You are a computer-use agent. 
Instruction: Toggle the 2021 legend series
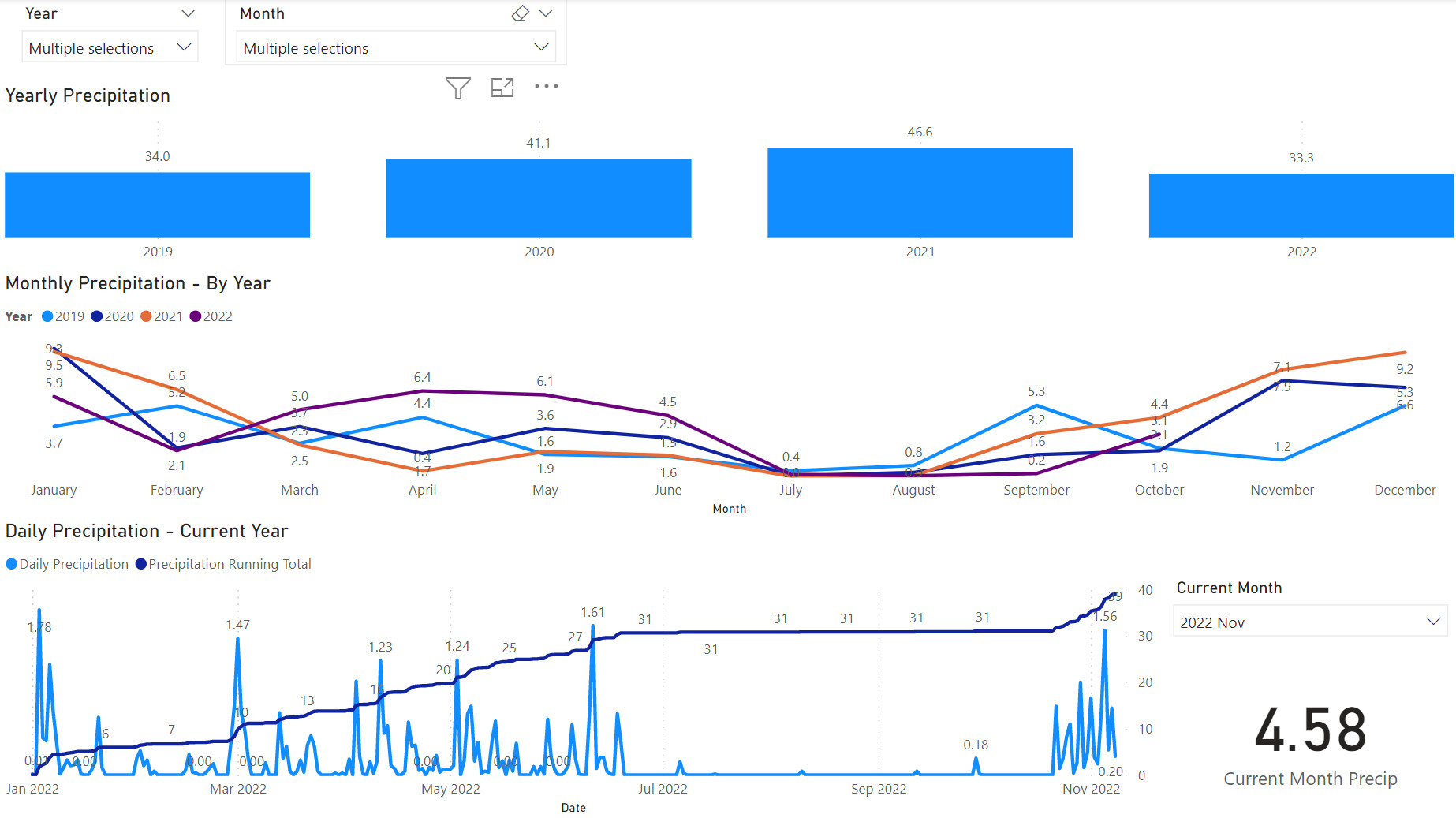pos(162,316)
